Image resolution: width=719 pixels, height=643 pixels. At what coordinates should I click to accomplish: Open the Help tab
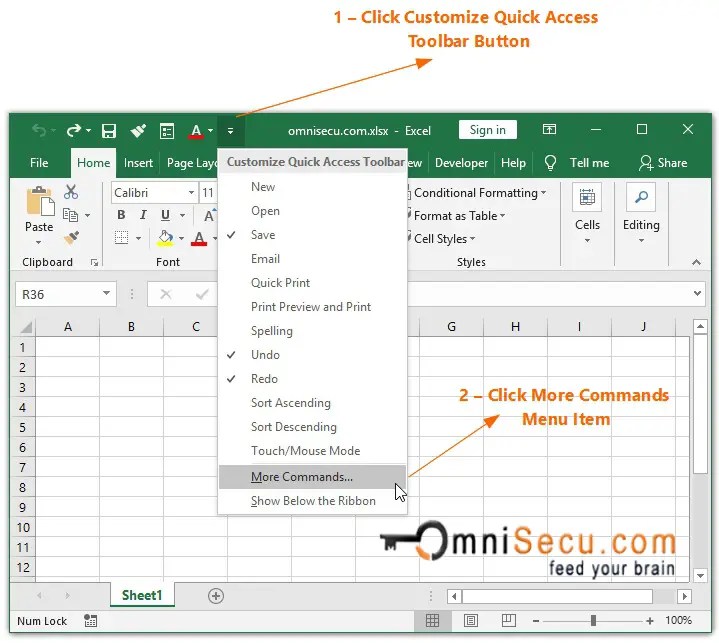pos(513,163)
